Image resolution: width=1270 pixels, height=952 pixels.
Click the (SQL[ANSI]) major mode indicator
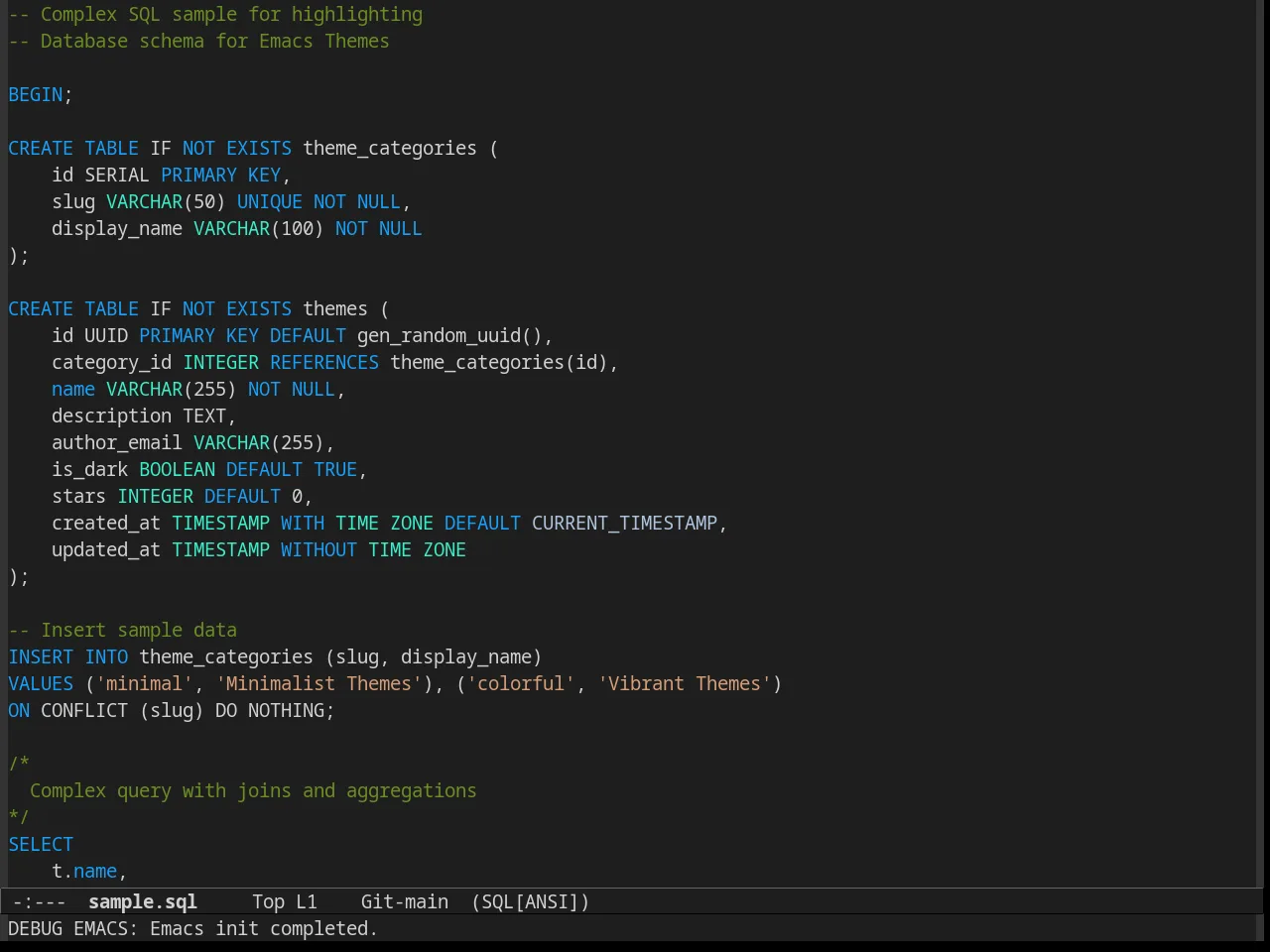pos(531,901)
